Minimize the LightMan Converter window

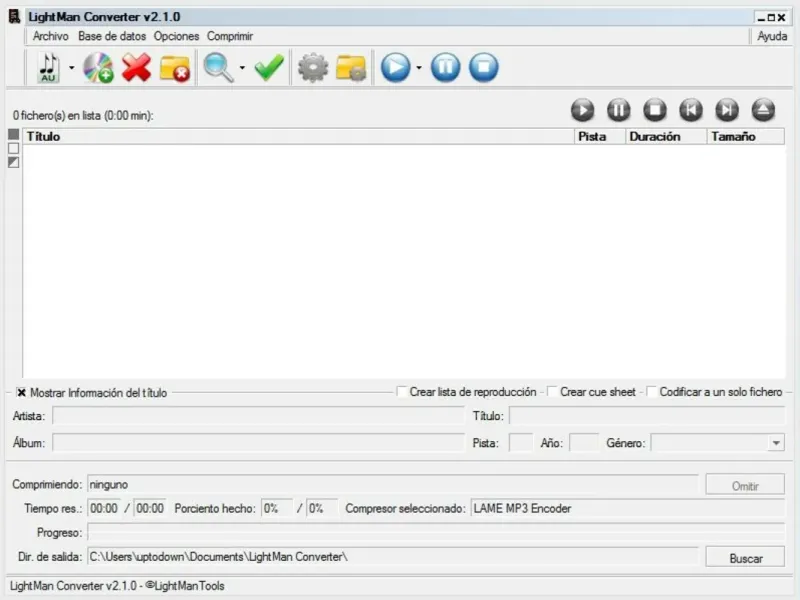(x=762, y=17)
